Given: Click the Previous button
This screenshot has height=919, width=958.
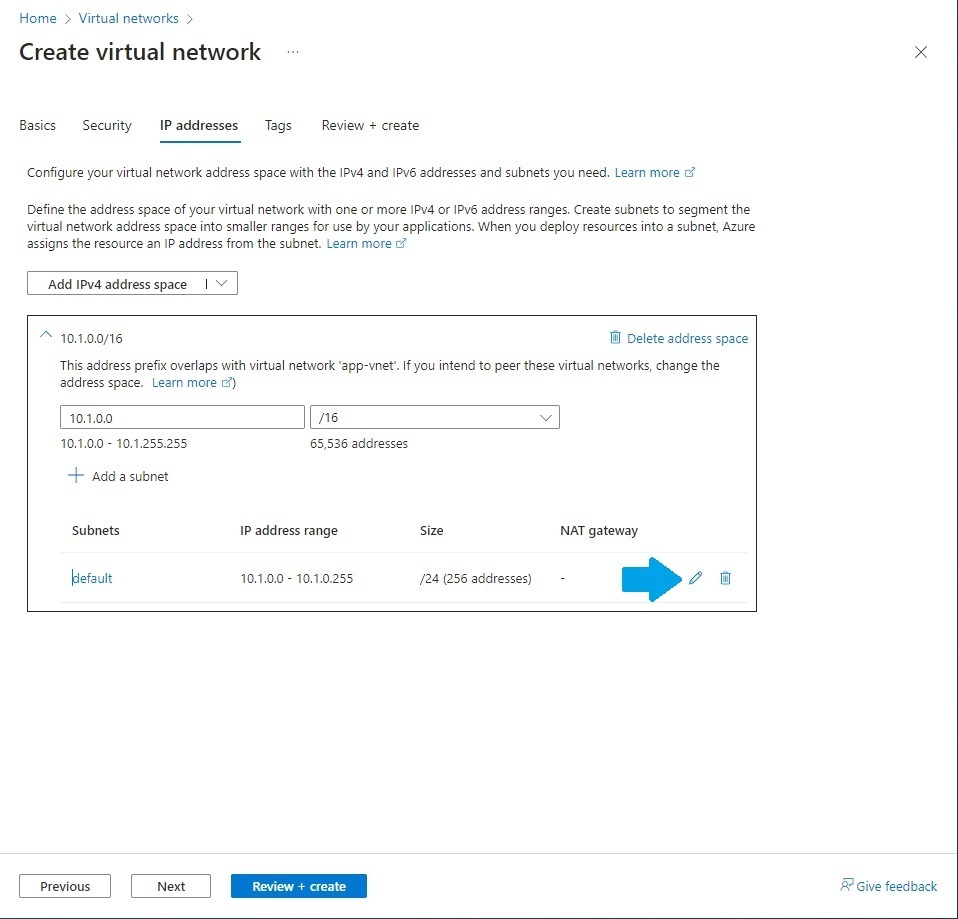Looking at the screenshot, I should pos(64,886).
